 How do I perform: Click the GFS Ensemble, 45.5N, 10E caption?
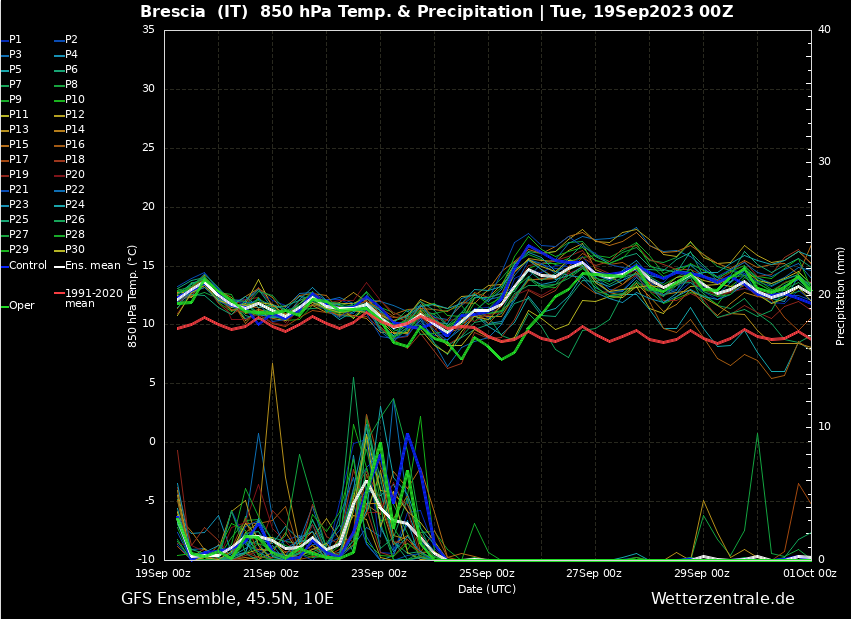[x=227, y=599]
